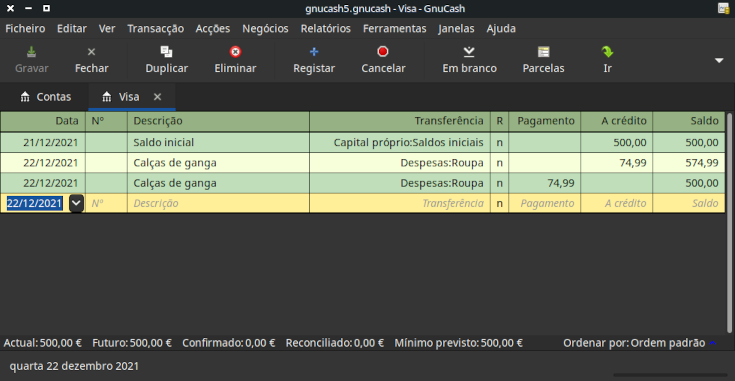735x381 pixels.
Task: Click the Pagamento column header
Action: pyautogui.click(x=545, y=121)
